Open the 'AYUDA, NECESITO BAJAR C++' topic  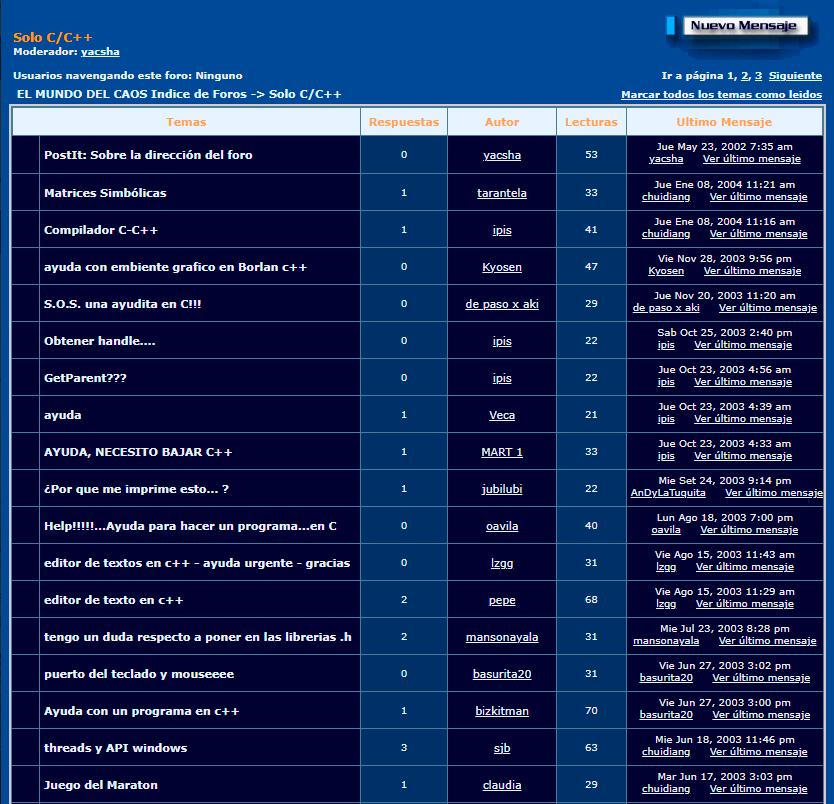click(x=138, y=452)
